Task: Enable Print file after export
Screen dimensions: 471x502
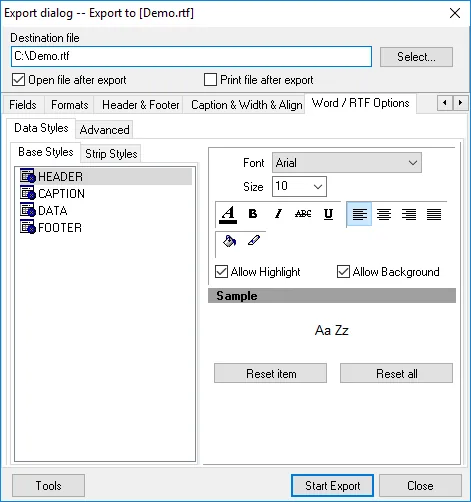Action: (x=210, y=80)
